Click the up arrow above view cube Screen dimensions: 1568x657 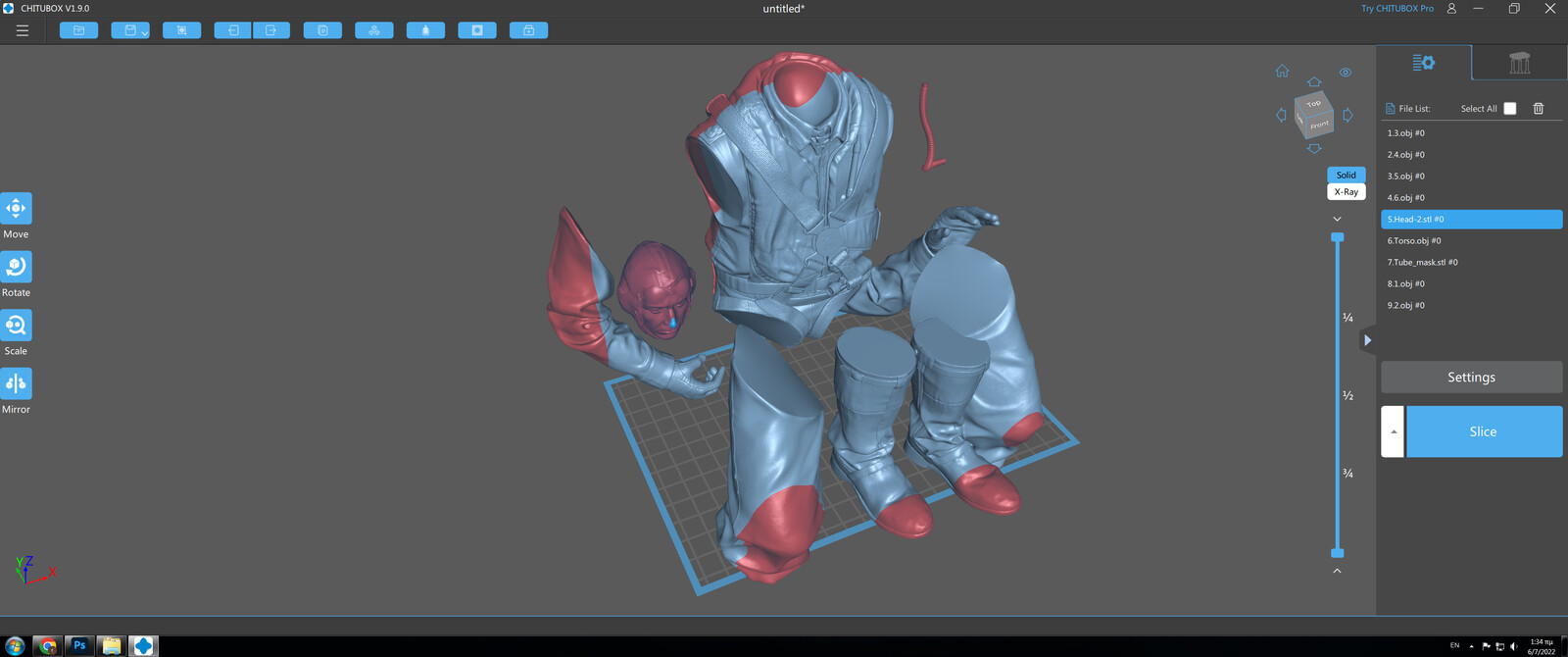coord(1314,82)
